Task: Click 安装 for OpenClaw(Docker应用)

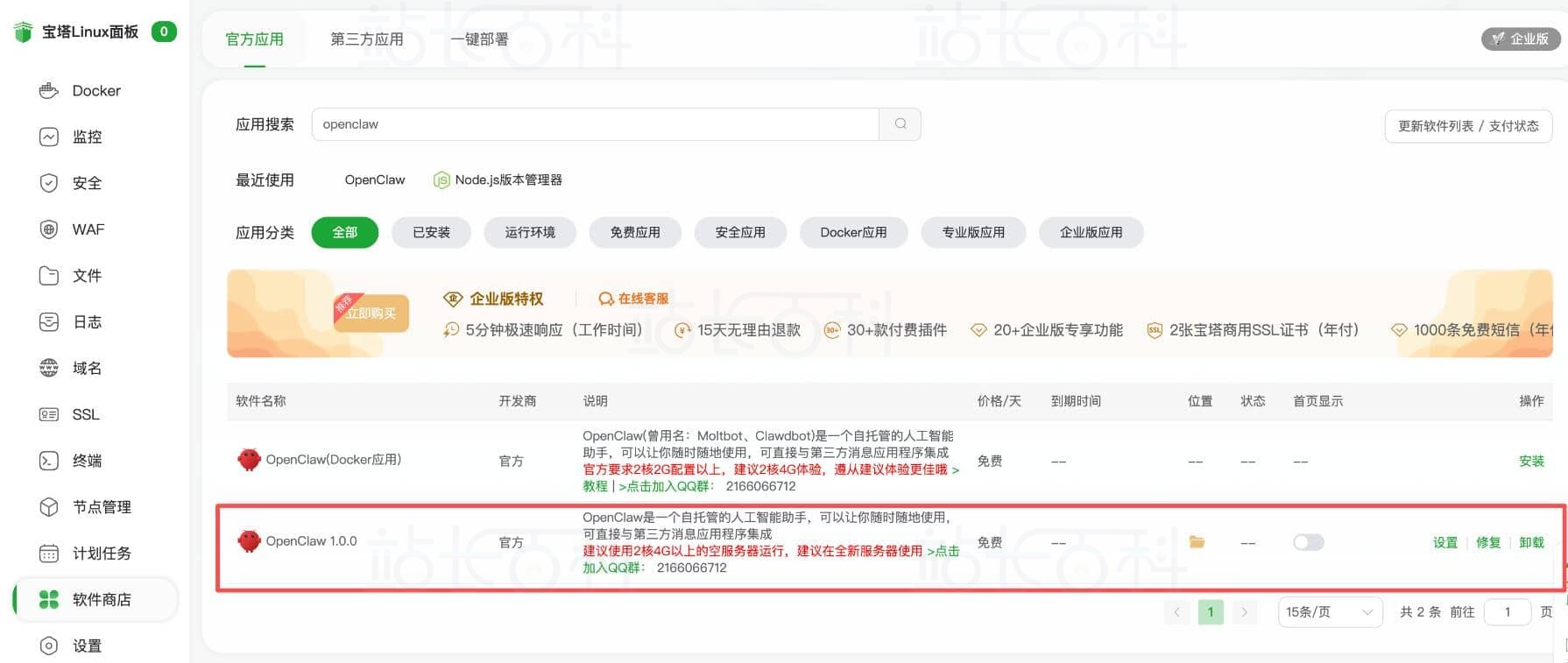Action: point(1531,461)
